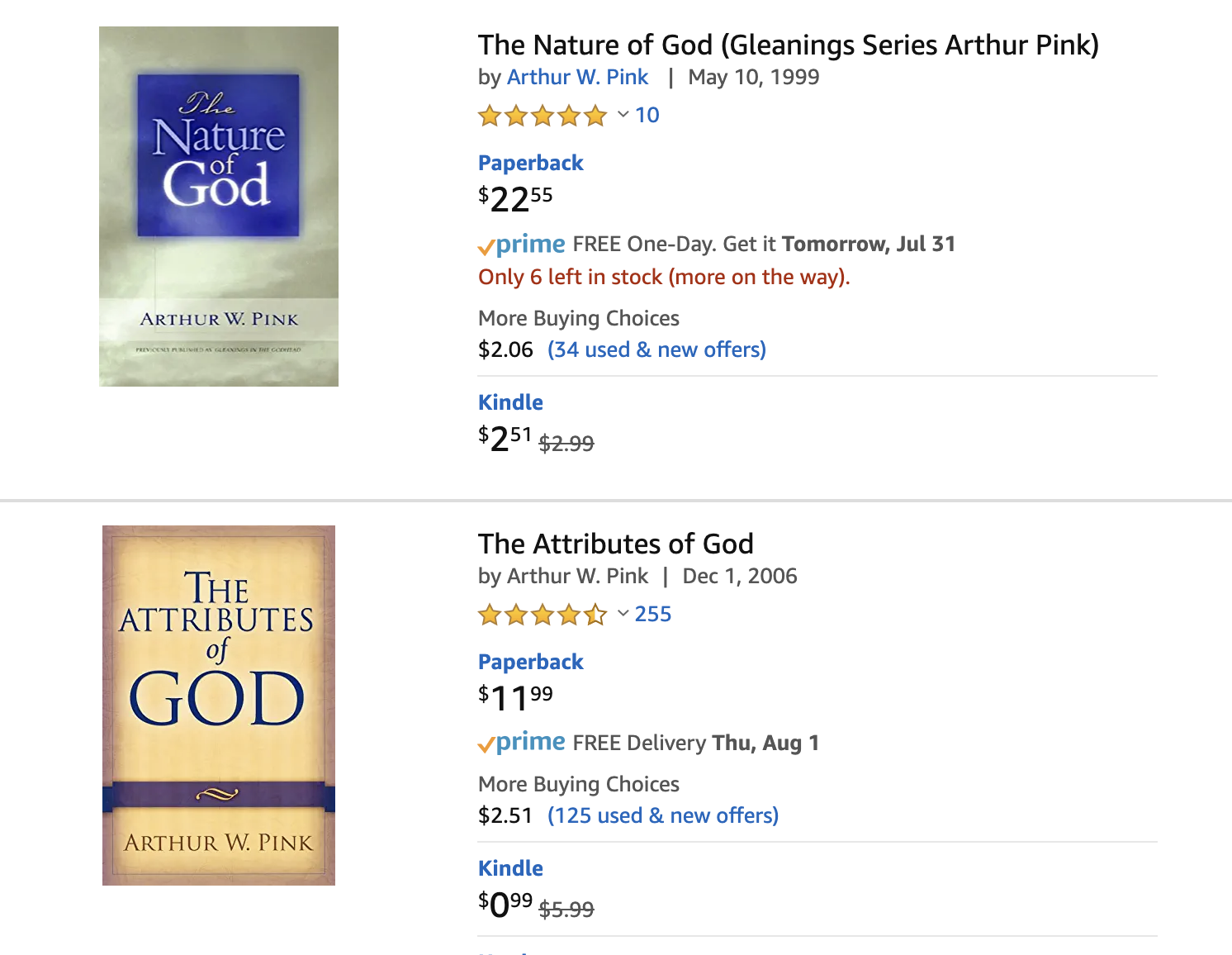Click The Nature of God book cover

tap(219, 207)
